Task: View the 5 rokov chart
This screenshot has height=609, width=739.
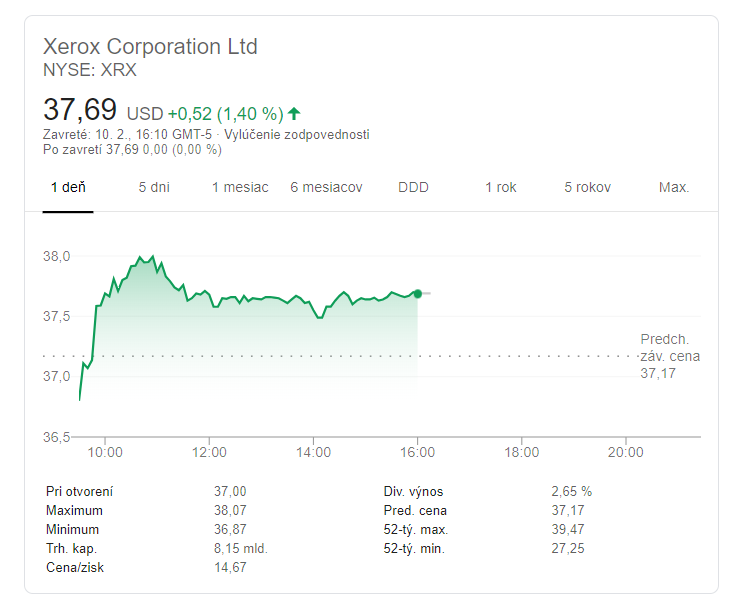Action: 588,188
